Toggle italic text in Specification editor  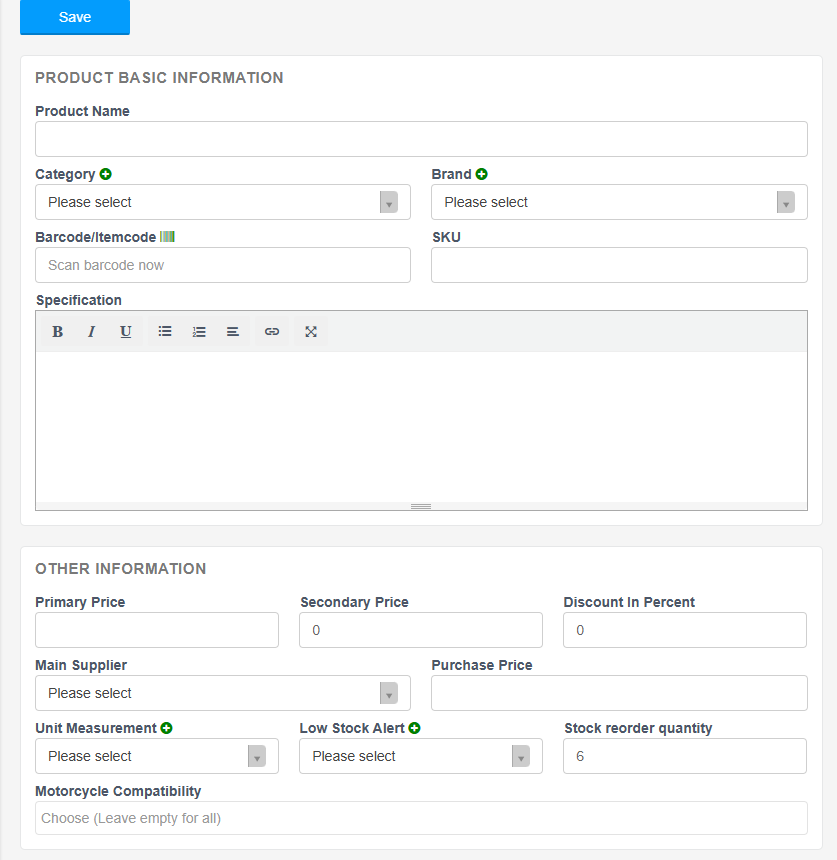92,332
